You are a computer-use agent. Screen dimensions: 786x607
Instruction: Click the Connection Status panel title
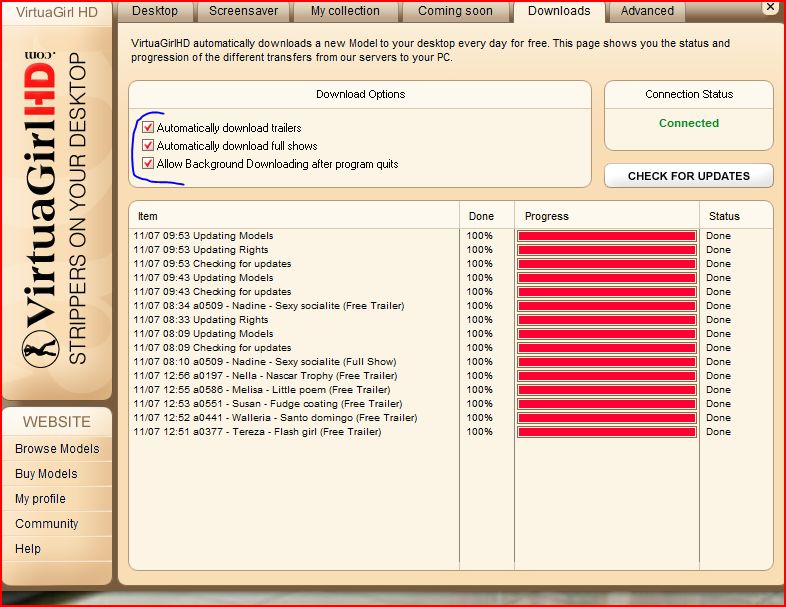pyautogui.click(x=689, y=94)
